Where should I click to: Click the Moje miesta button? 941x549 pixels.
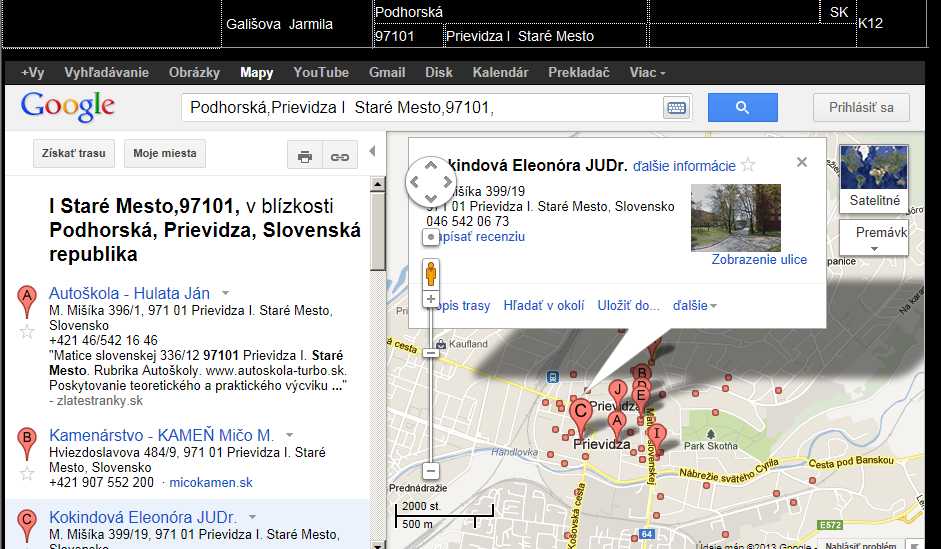click(165, 154)
